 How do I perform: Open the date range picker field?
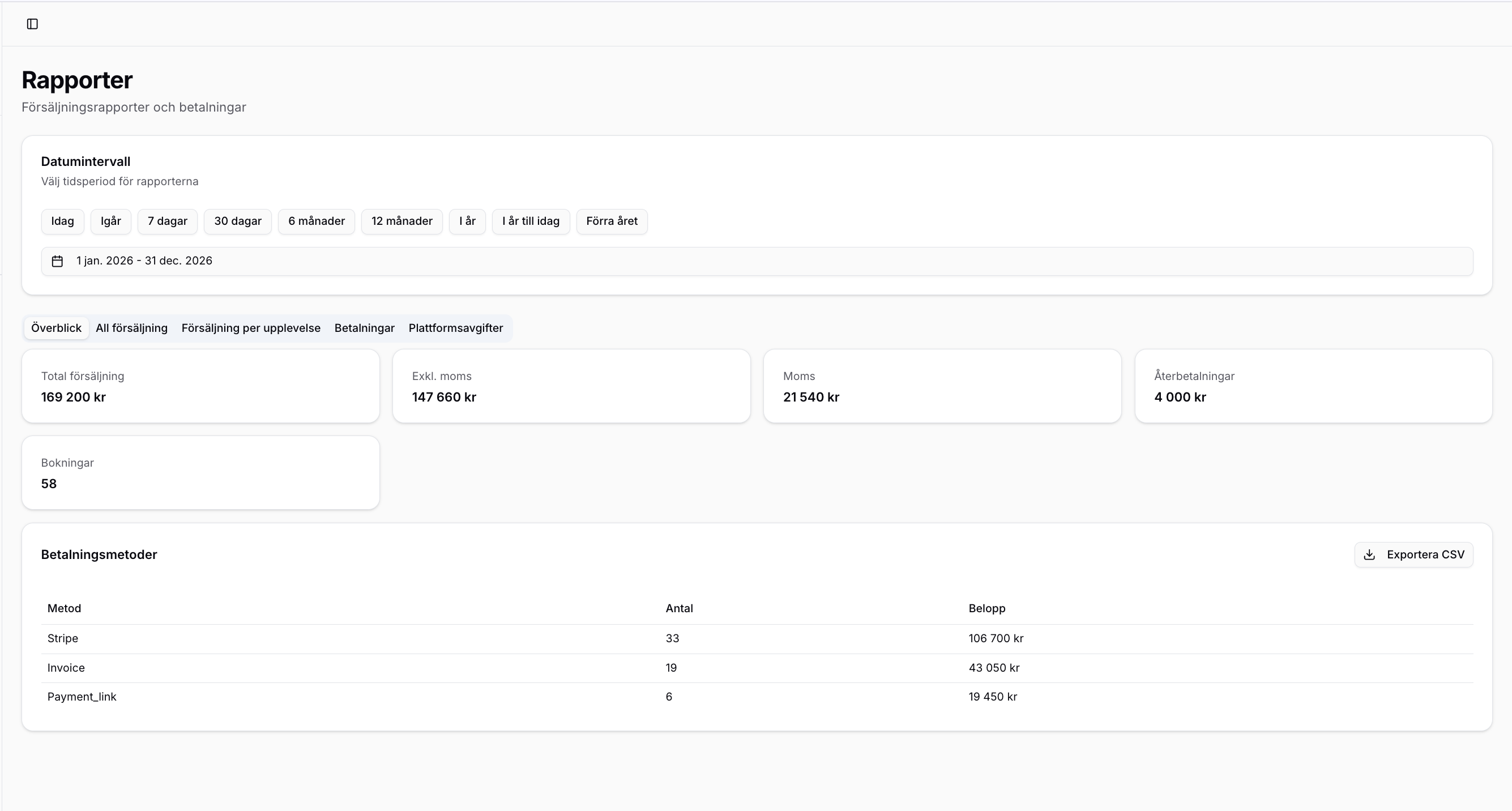tap(756, 261)
